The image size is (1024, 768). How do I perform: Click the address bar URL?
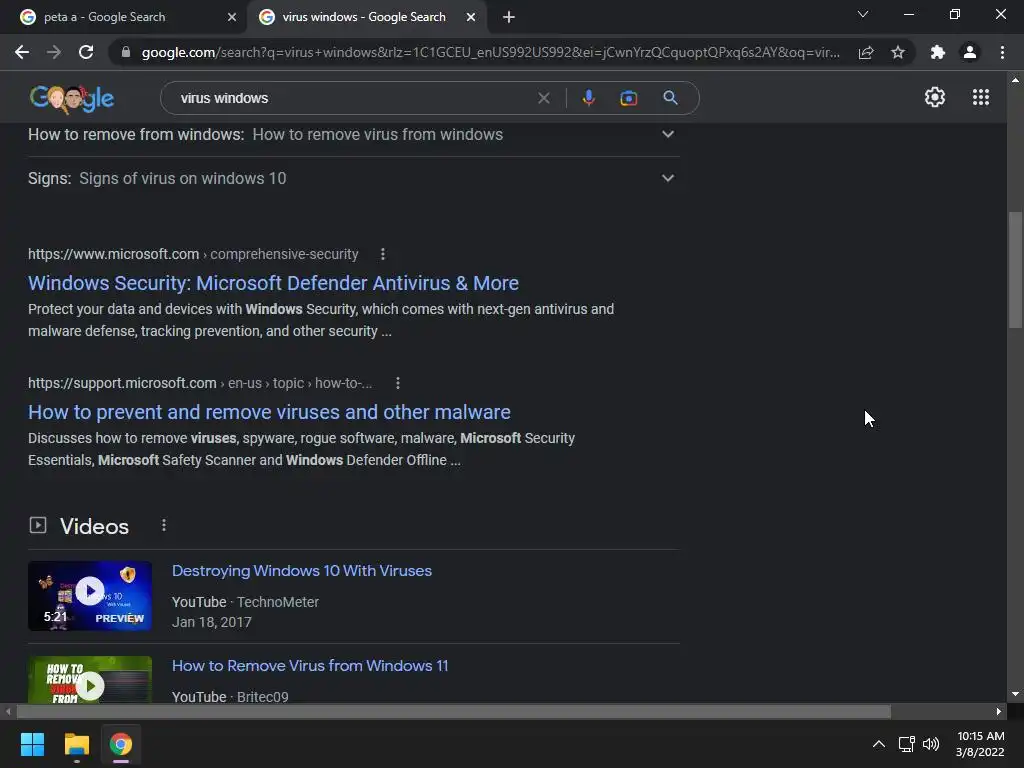tap(490, 52)
